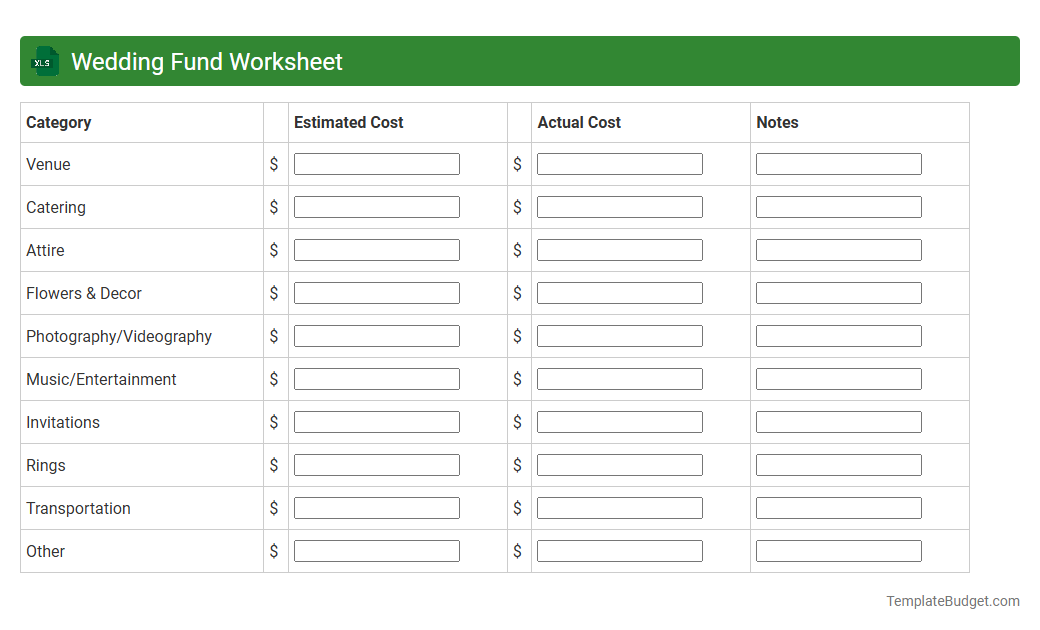
Task: Click the Actual Cost field for Venue
Action: click(x=619, y=163)
